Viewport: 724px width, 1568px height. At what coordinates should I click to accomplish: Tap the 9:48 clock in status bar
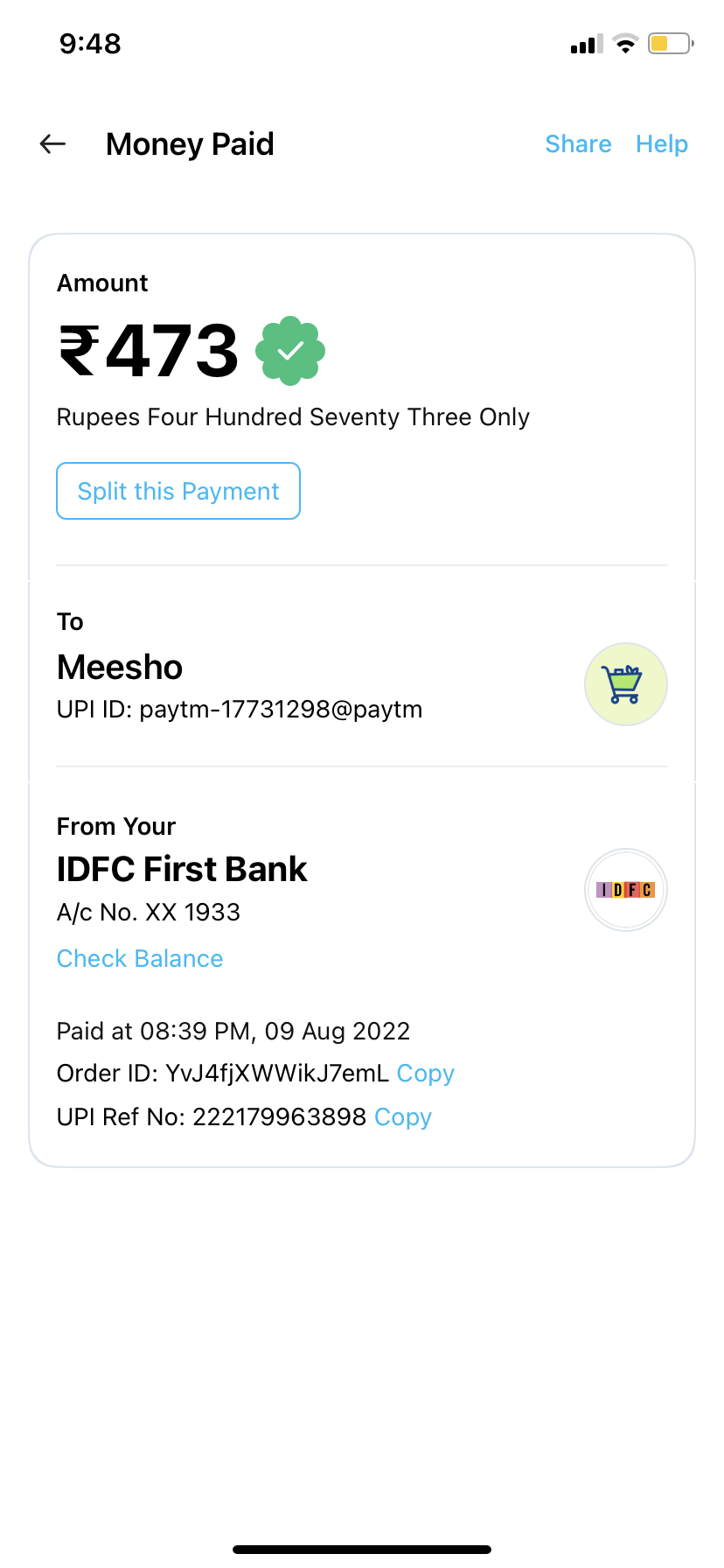90,44
